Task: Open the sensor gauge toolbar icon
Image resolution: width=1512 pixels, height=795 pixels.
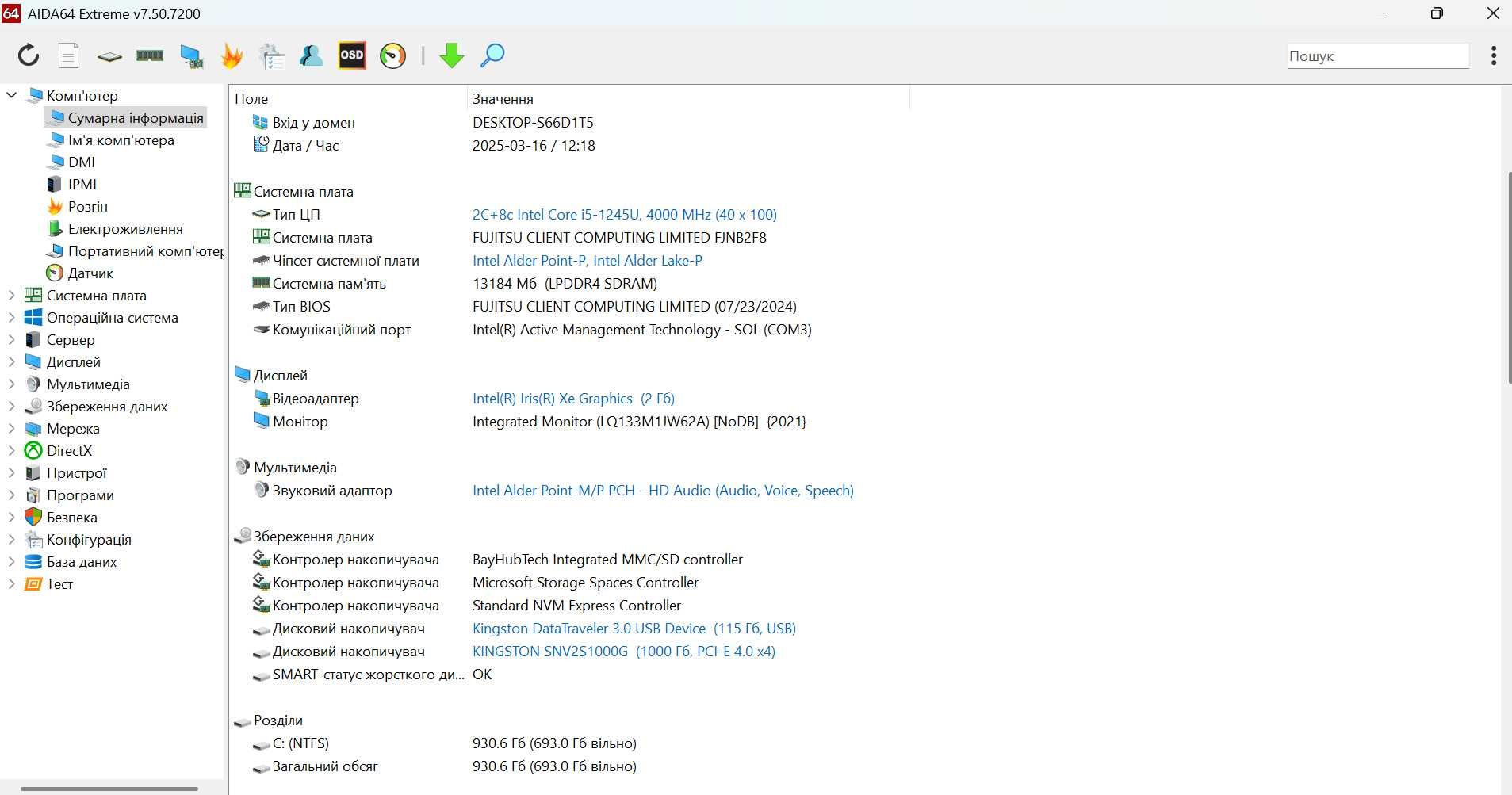Action: 392,55
